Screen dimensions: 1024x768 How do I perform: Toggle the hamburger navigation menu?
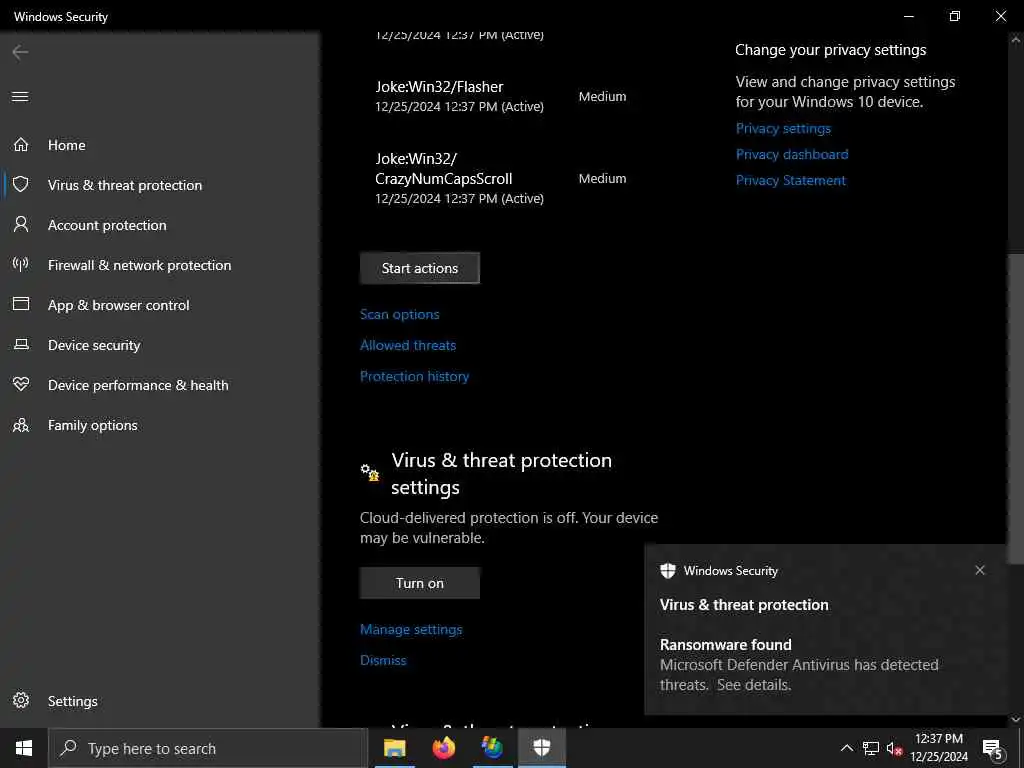20,97
